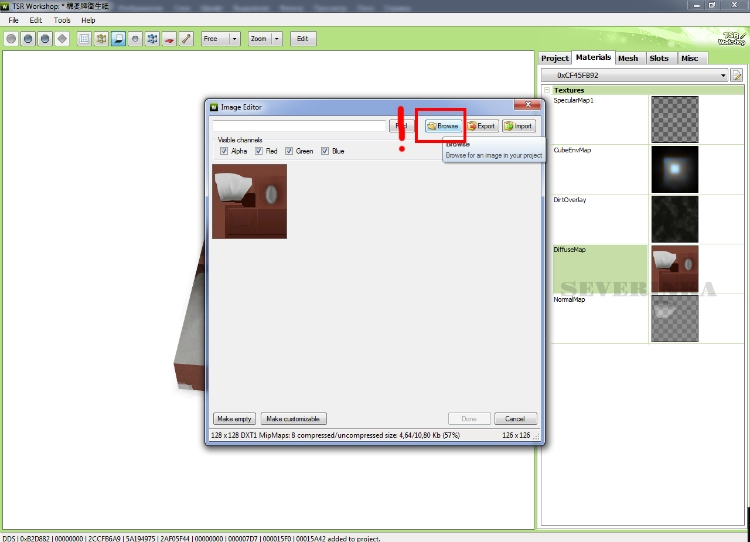Screen dimensions: 750x542
Task: Click the blue molecule toolbar icon
Action: point(152,39)
